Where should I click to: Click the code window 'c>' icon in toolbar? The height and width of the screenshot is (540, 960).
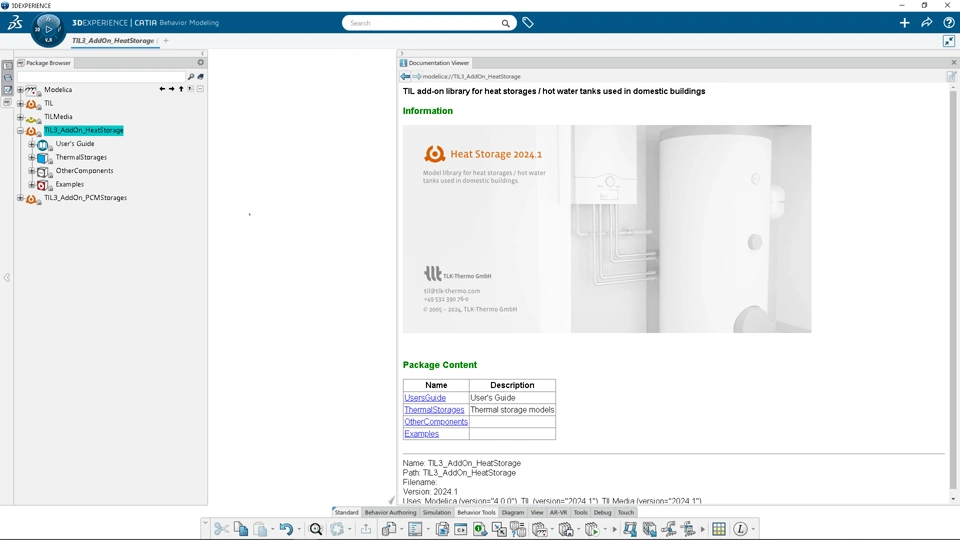tap(460, 529)
